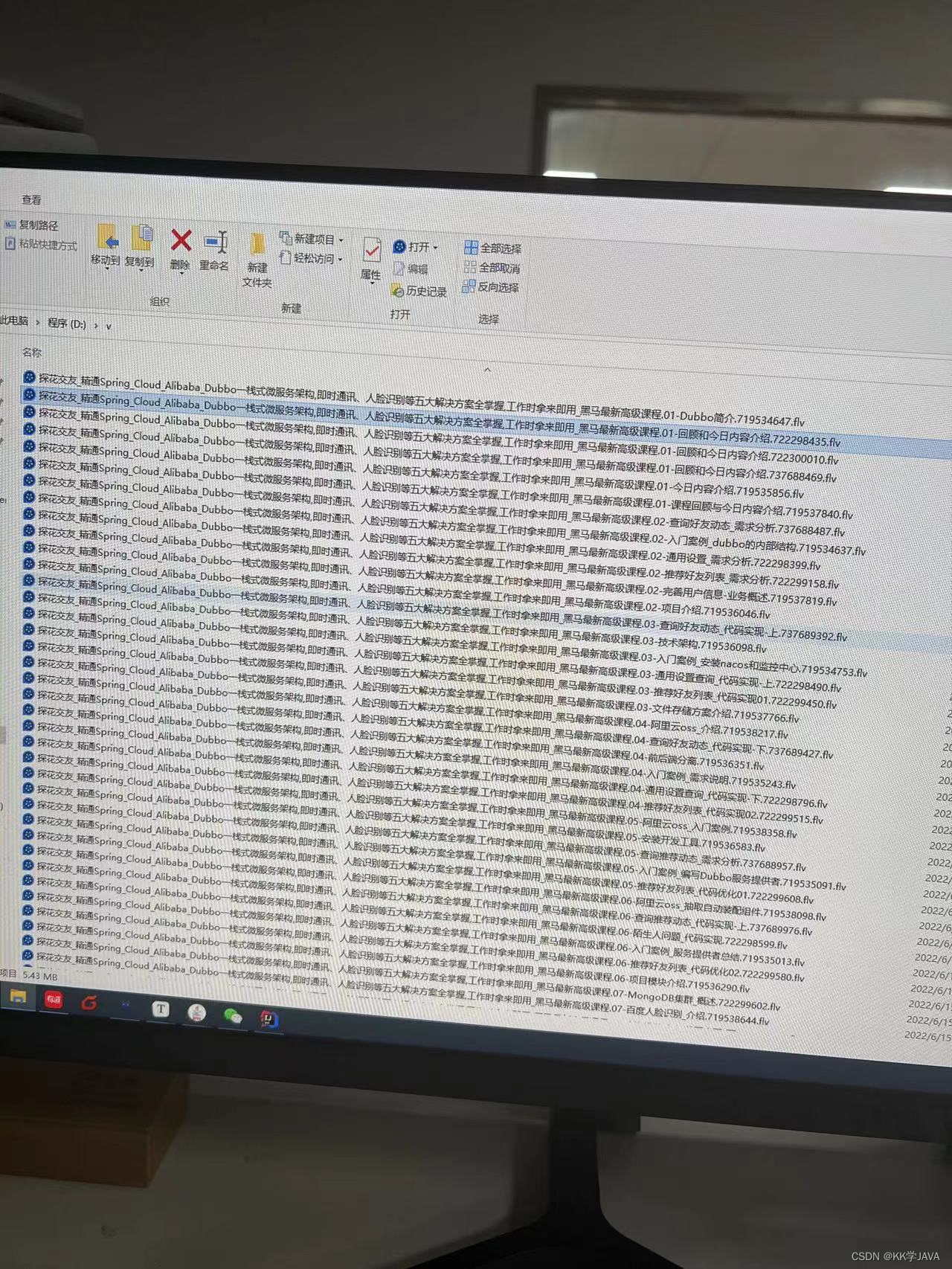
Task: Expand the dropdown arrow under 删除
Action: (x=181, y=273)
